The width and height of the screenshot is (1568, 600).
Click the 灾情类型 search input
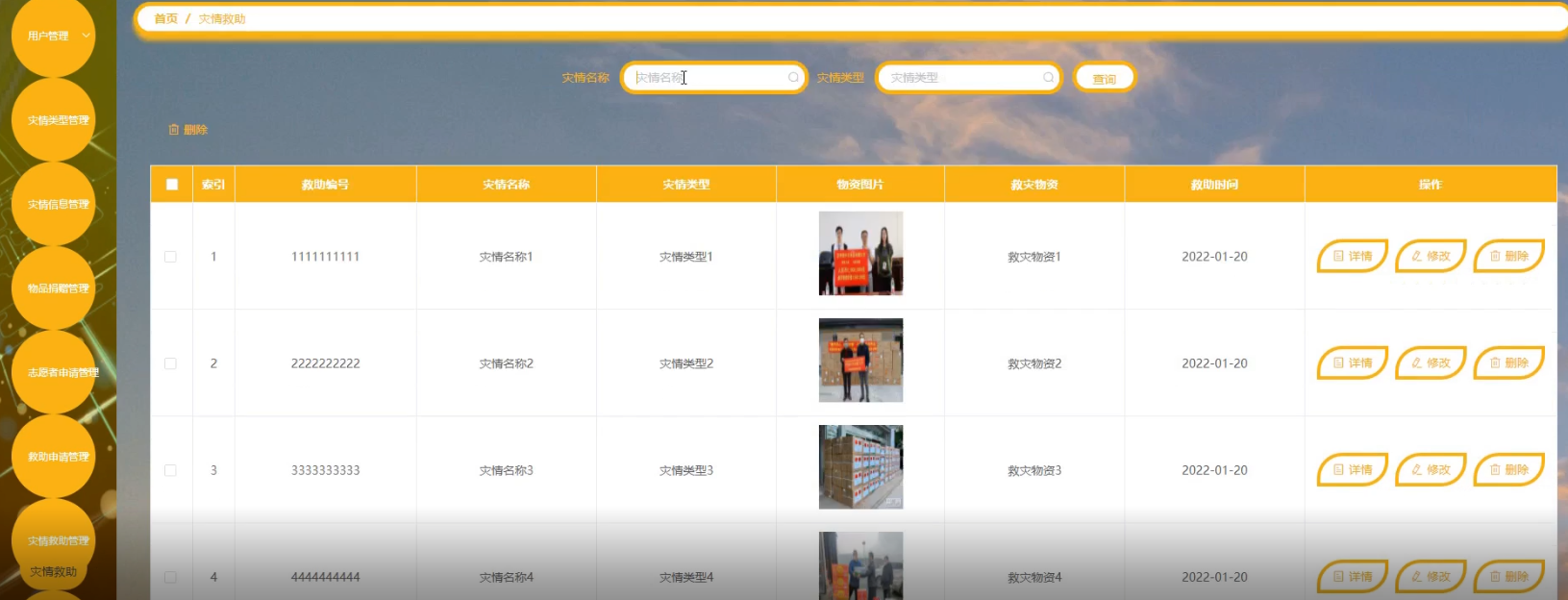[x=969, y=78]
